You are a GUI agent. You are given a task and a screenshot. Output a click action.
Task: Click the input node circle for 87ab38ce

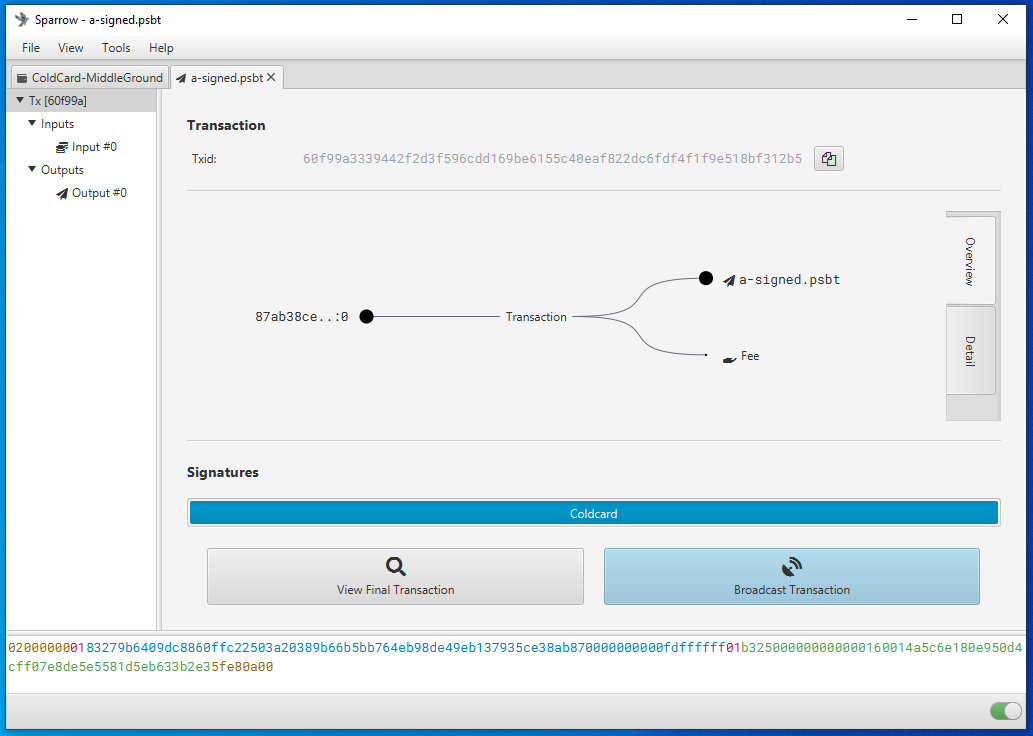click(366, 317)
